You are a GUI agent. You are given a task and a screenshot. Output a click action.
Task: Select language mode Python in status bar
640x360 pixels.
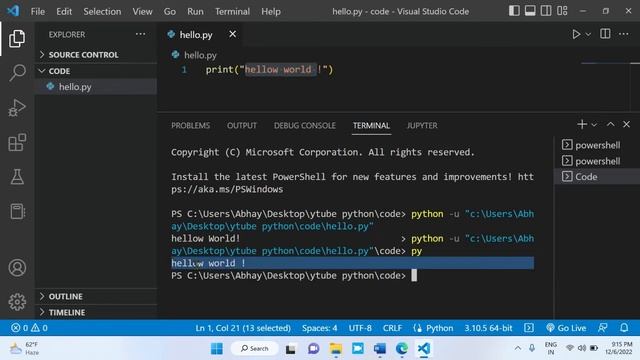439,328
